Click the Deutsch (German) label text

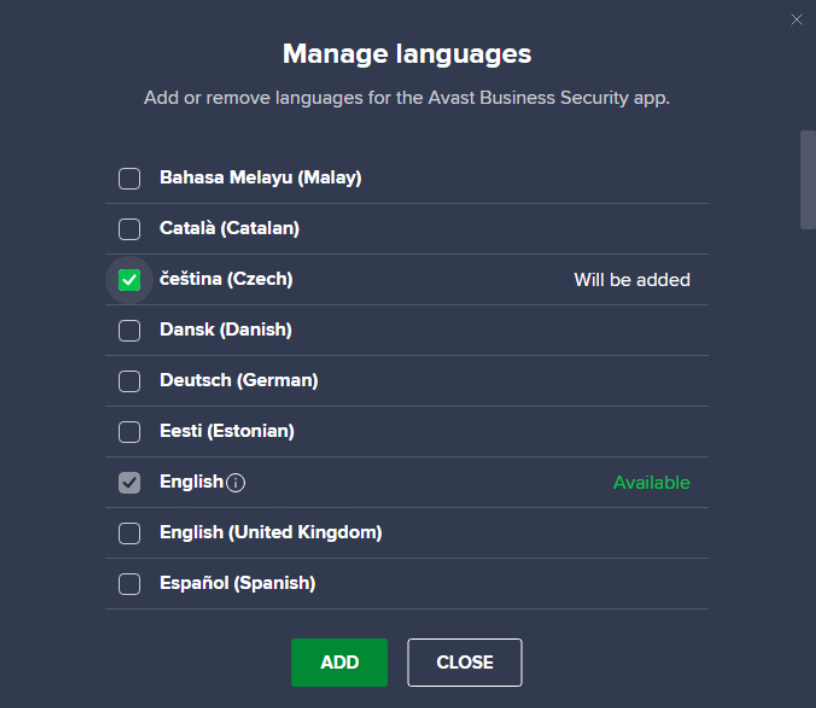(x=239, y=381)
